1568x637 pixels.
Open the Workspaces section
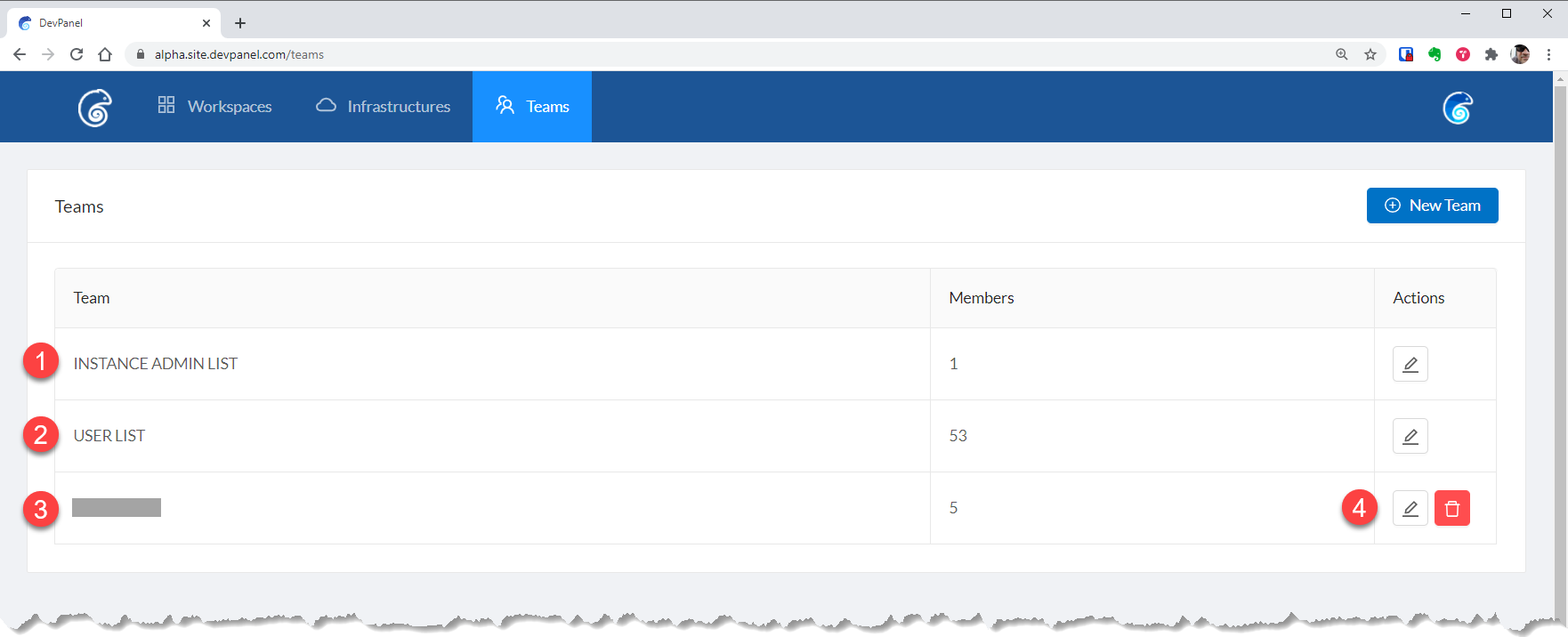point(214,107)
